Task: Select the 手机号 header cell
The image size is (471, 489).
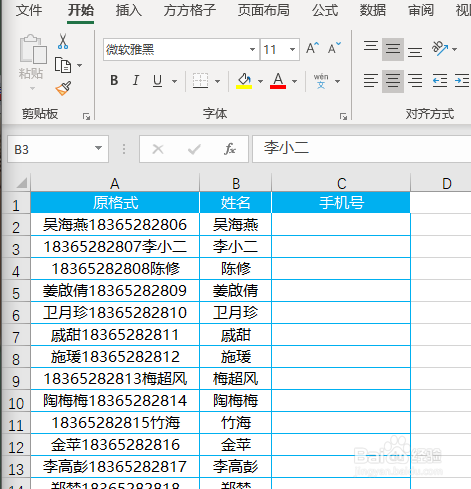Action: (341, 202)
